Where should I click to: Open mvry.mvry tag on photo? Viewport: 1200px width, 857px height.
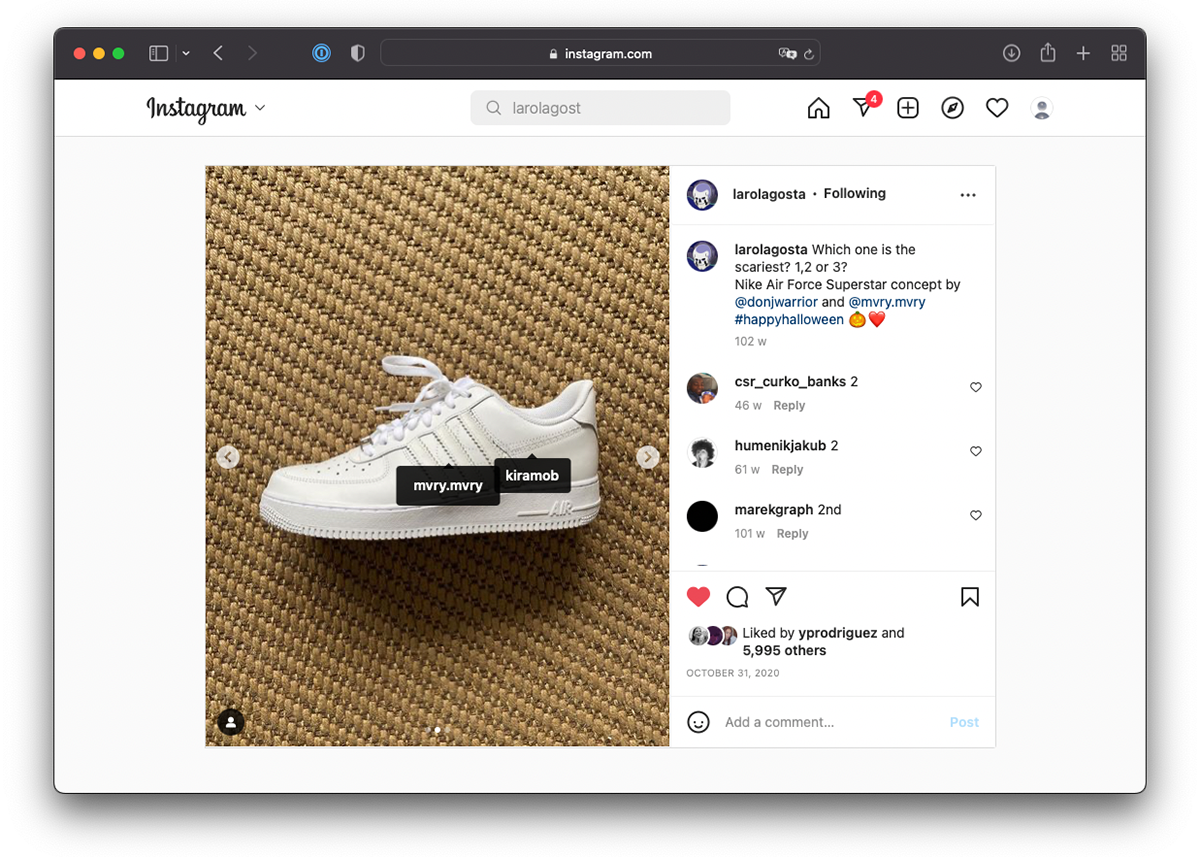448,485
